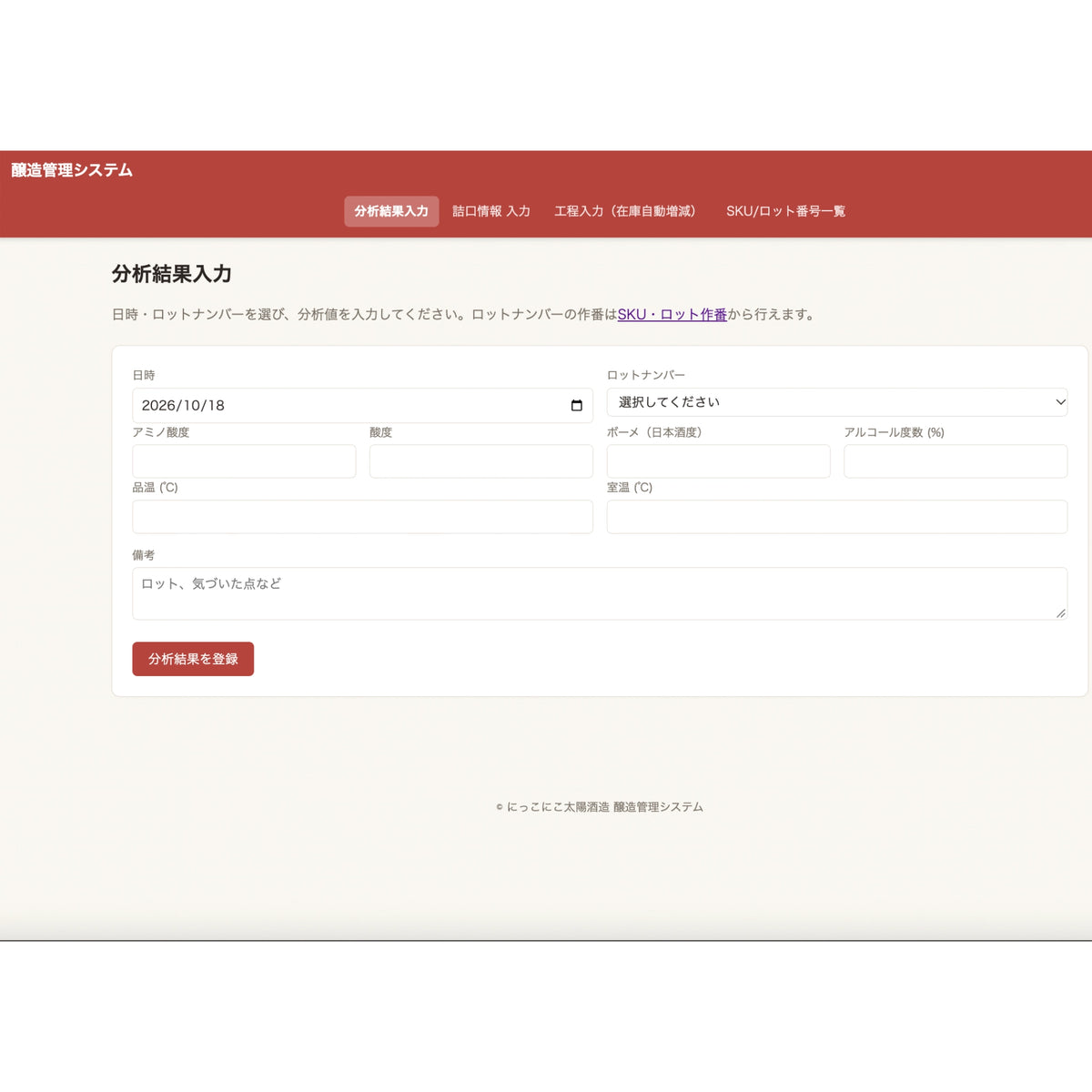Open the 詰口情報 入力 tab
The height and width of the screenshot is (1092, 1092).
491,211
